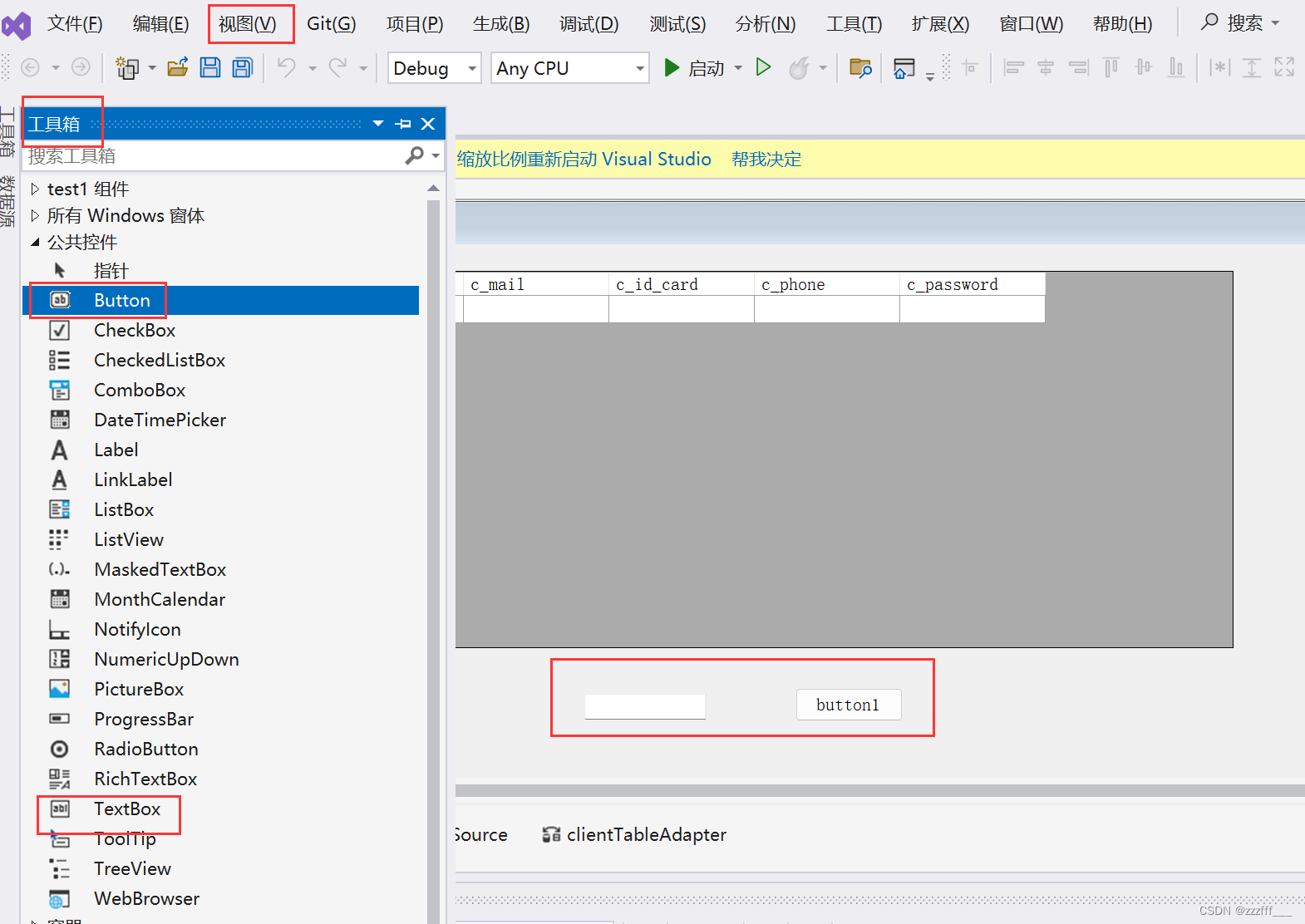Click the Align Lefts layout icon
Viewport: 1305px width, 924px height.
(x=1014, y=67)
